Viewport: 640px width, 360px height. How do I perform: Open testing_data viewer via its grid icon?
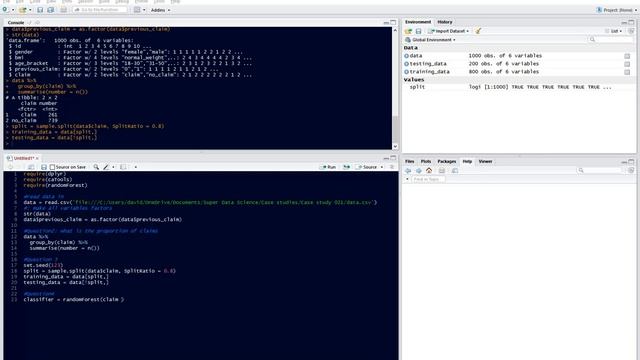pyautogui.click(x=627, y=64)
